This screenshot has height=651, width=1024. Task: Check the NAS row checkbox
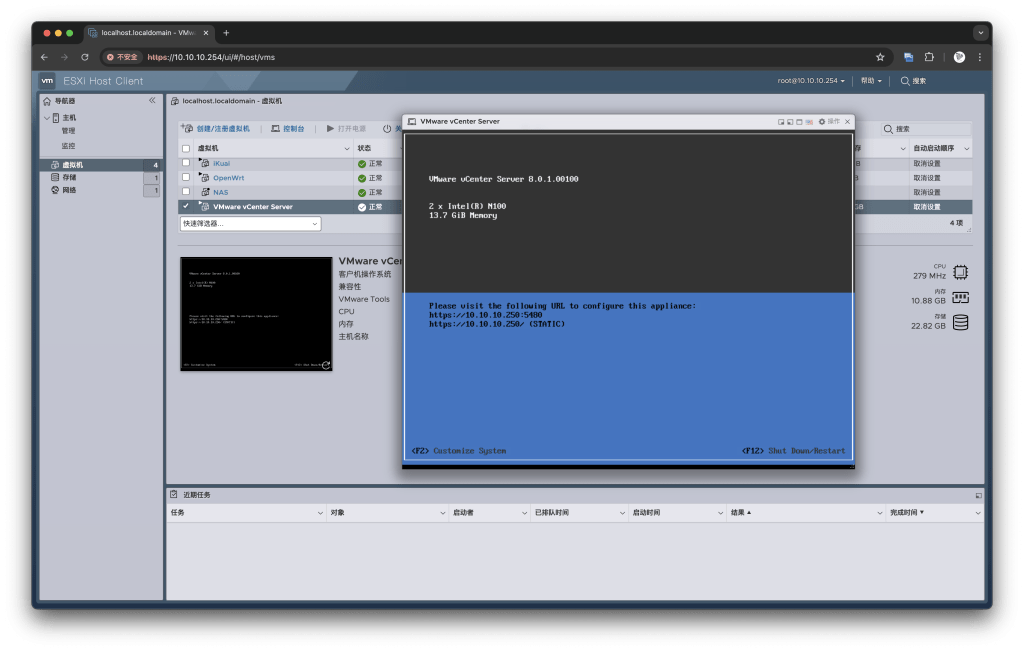[x=186, y=191]
